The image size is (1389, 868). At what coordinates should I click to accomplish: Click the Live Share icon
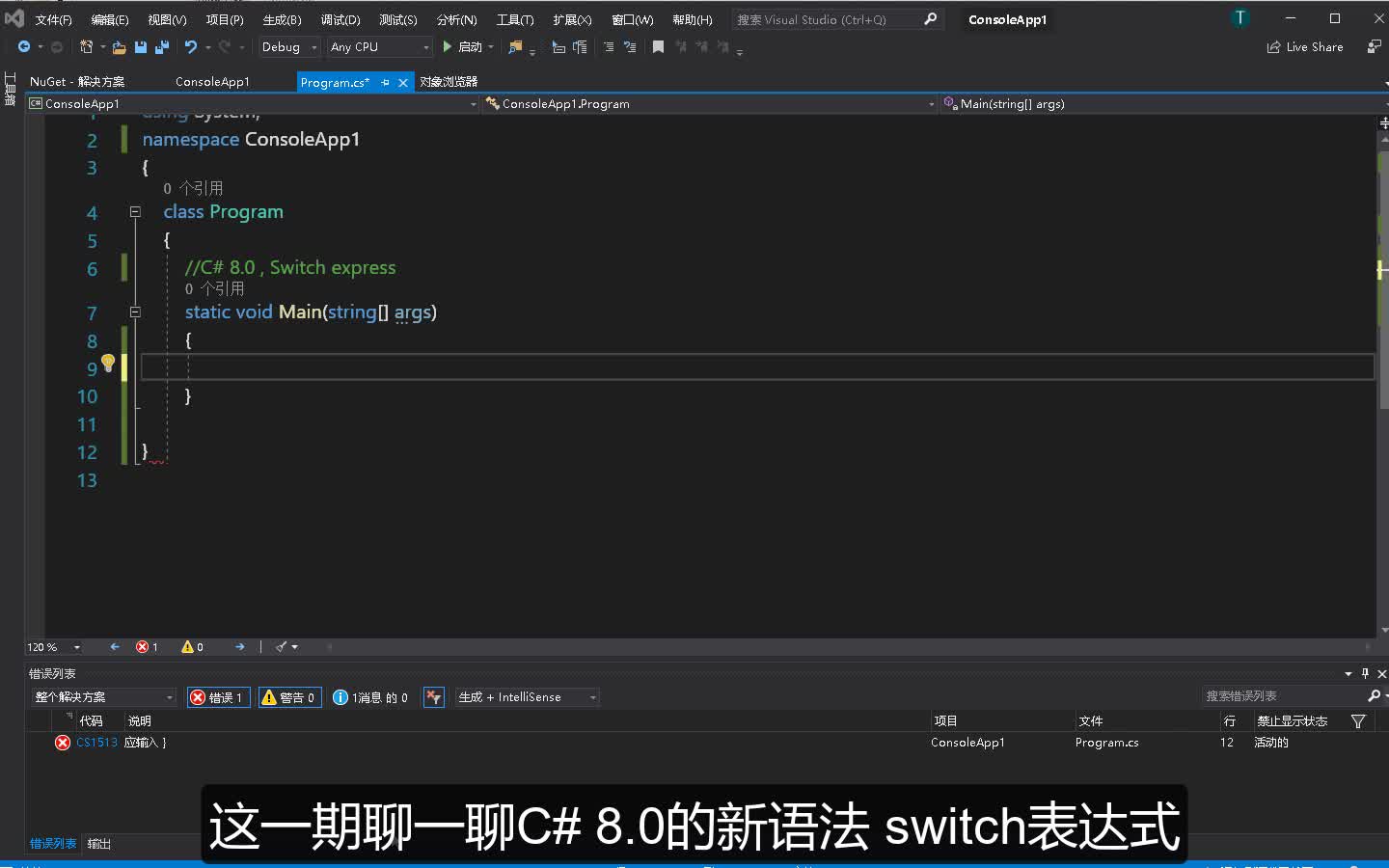1274,46
